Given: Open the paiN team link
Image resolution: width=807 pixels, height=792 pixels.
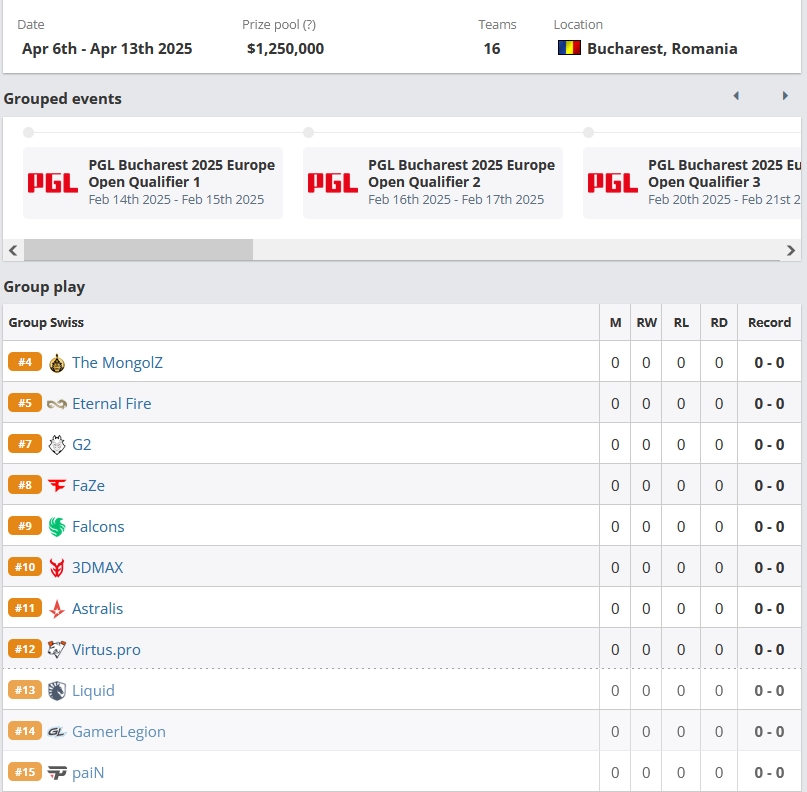Looking at the screenshot, I should point(88,772).
